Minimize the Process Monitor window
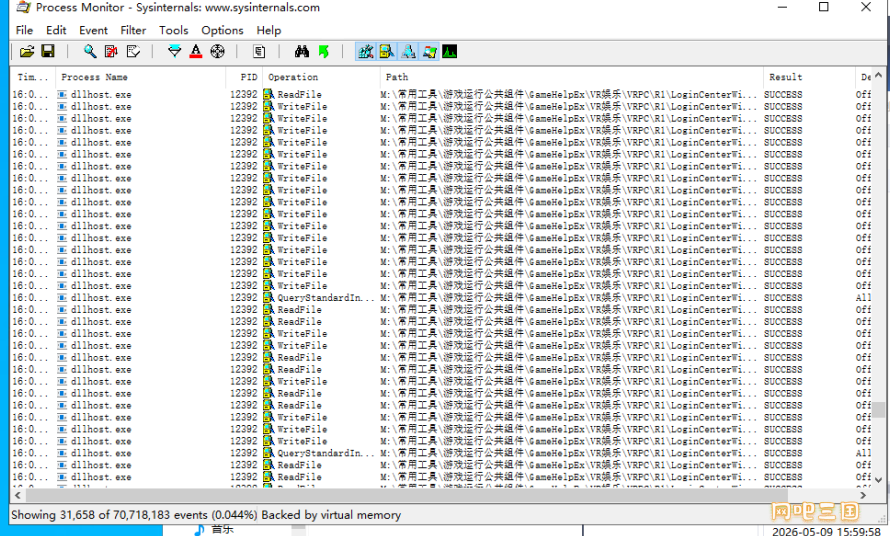Screen dimensions: 890x536 [x=783, y=7]
